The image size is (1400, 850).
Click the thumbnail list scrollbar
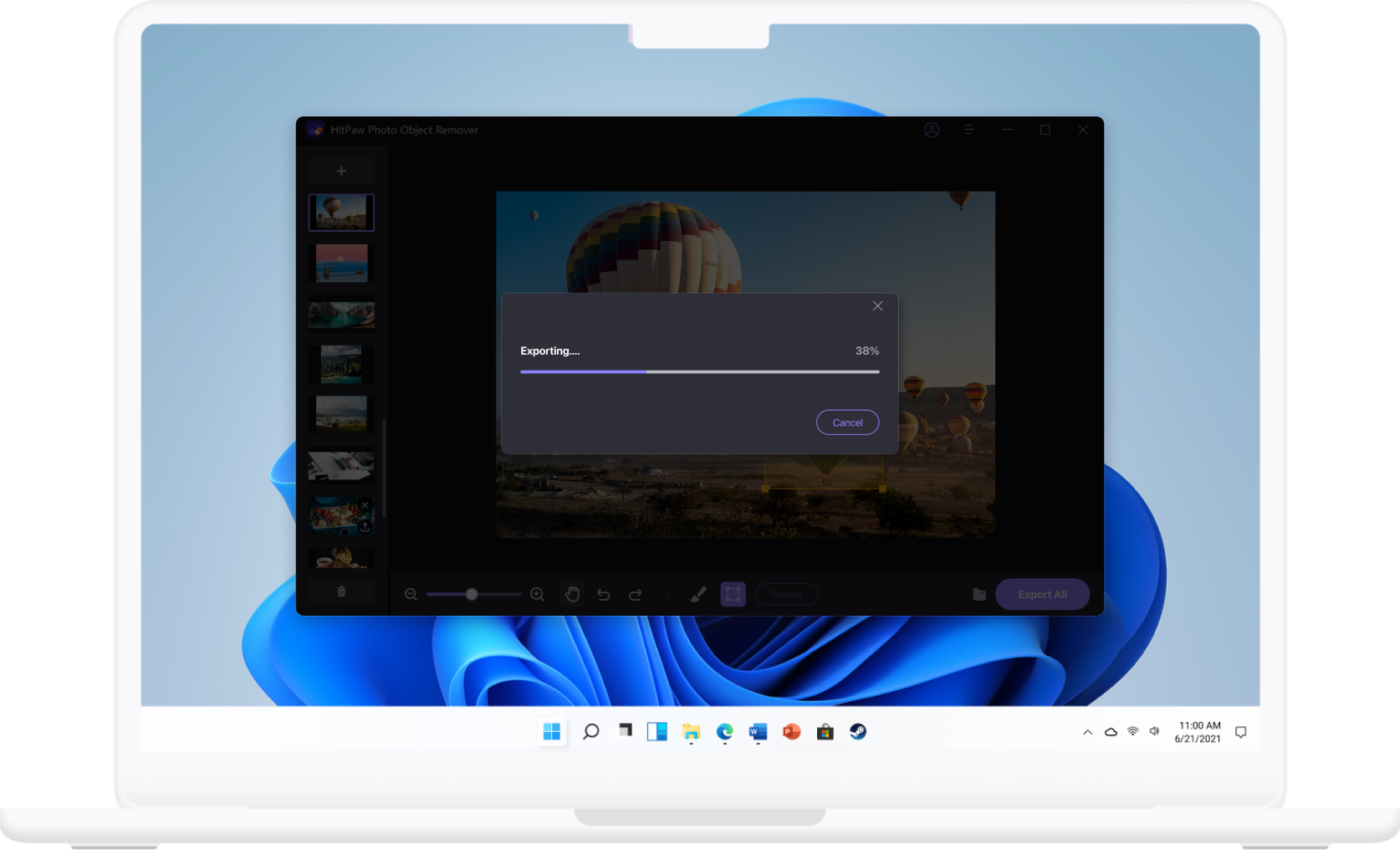(384, 469)
